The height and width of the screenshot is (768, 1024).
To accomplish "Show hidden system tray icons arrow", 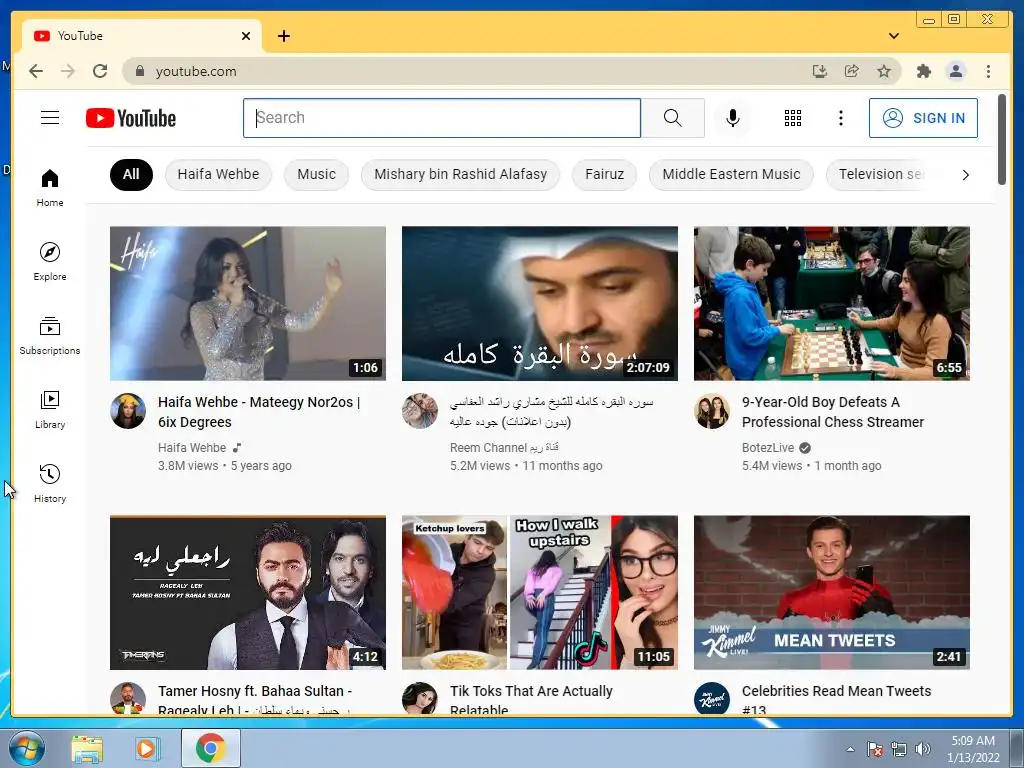I will (x=850, y=749).
